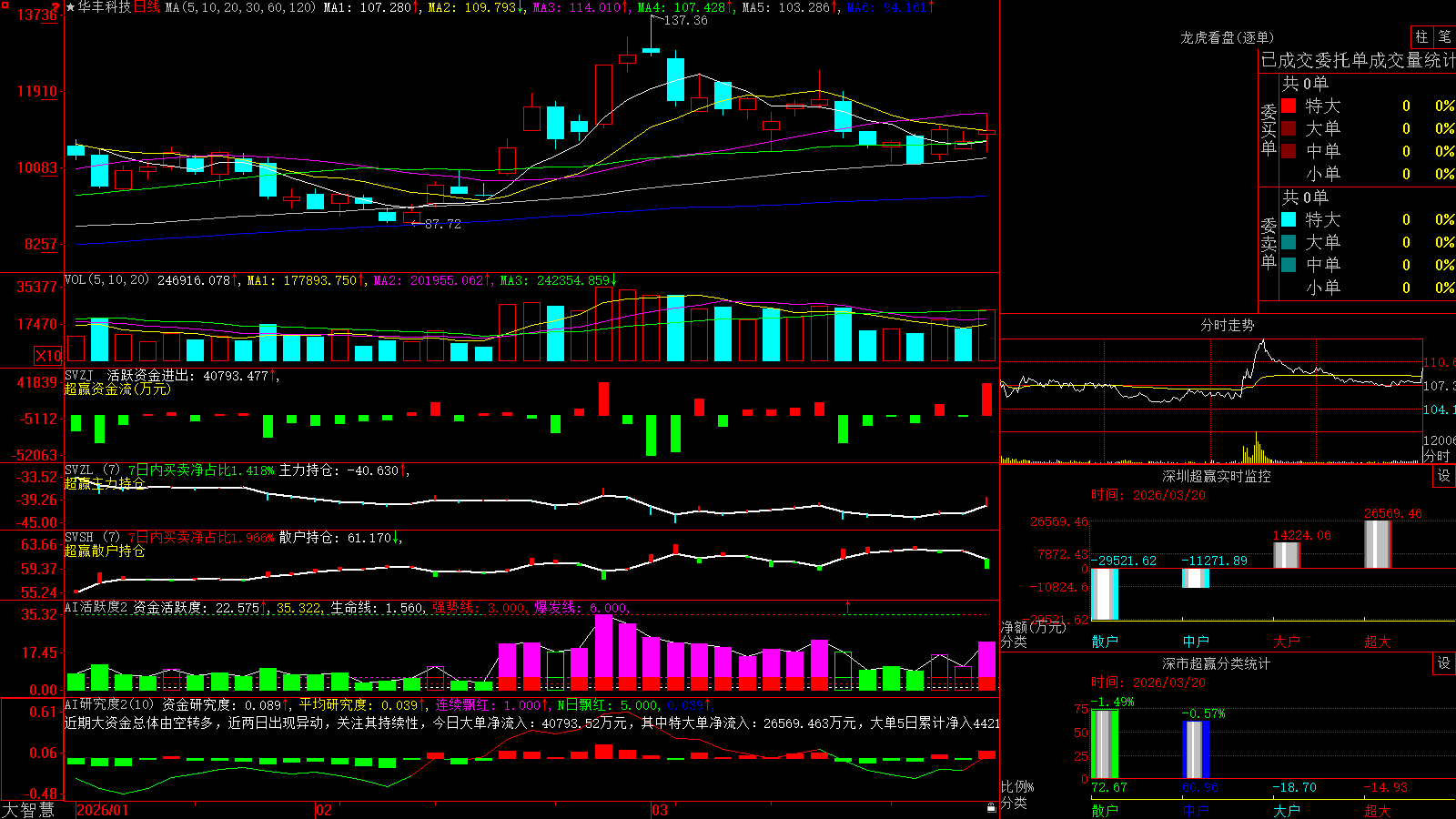
Task: Open 设 settings for 深市超赢分类统计
Action: point(1443,663)
